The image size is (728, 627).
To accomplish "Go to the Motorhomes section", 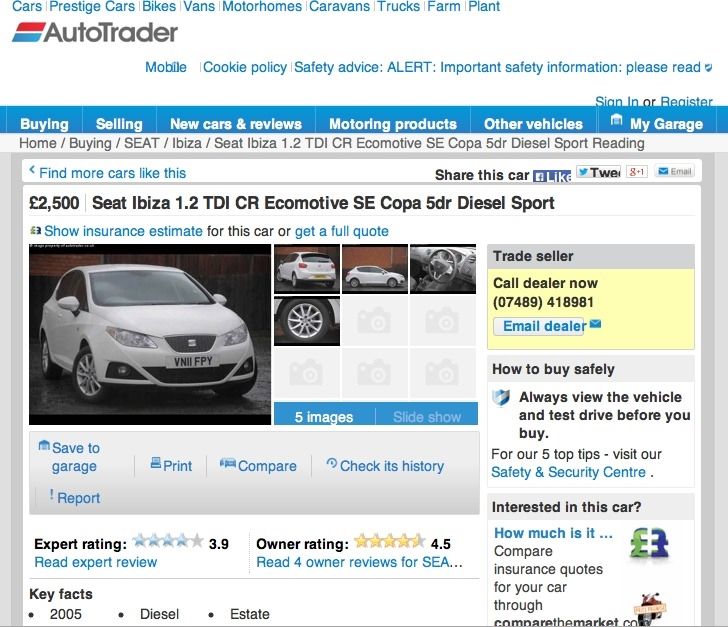I will click(262, 7).
